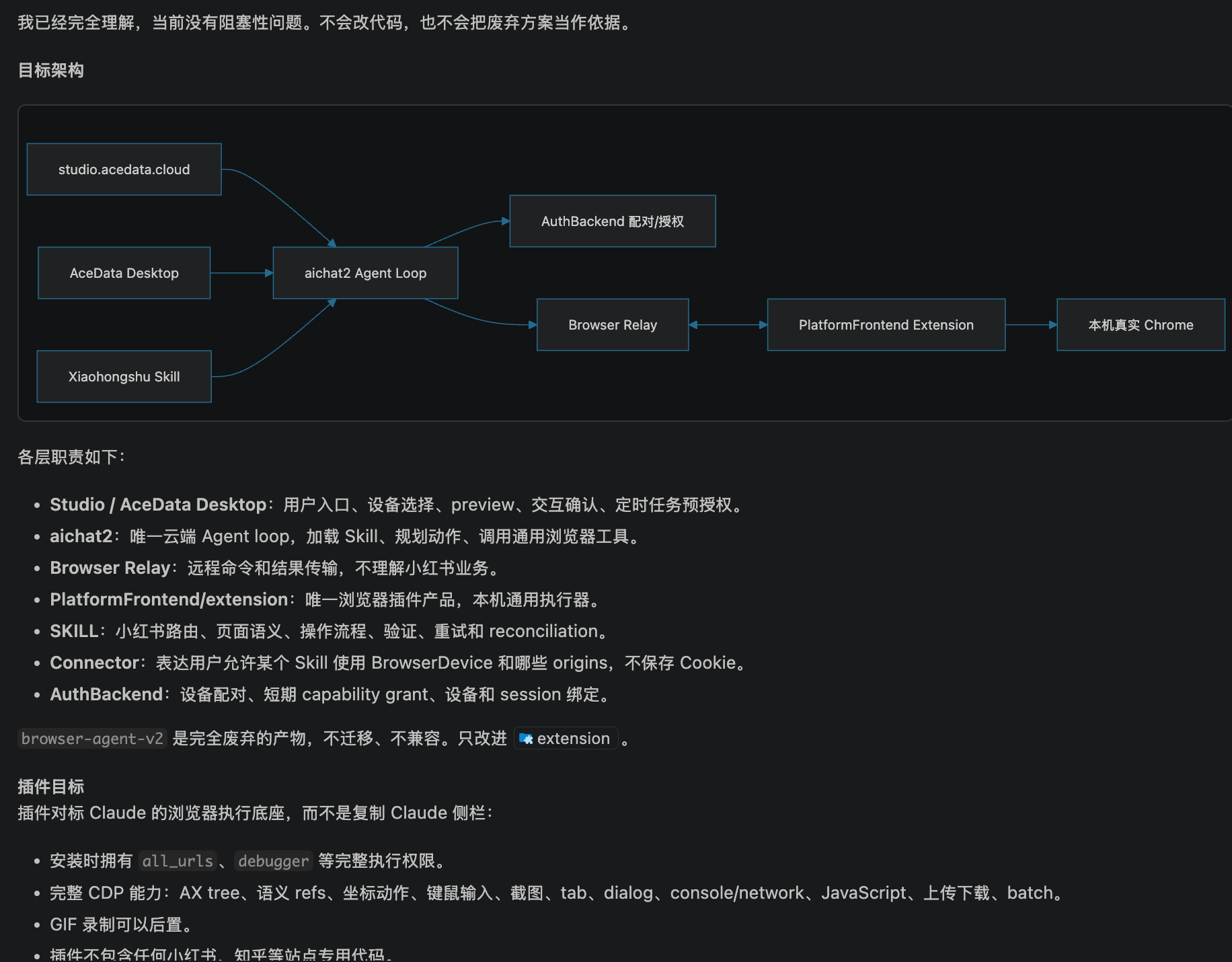Click the Xiaohongshu Skill node
The height and width of the screenshot is (962, 1232).
[124, 377]
